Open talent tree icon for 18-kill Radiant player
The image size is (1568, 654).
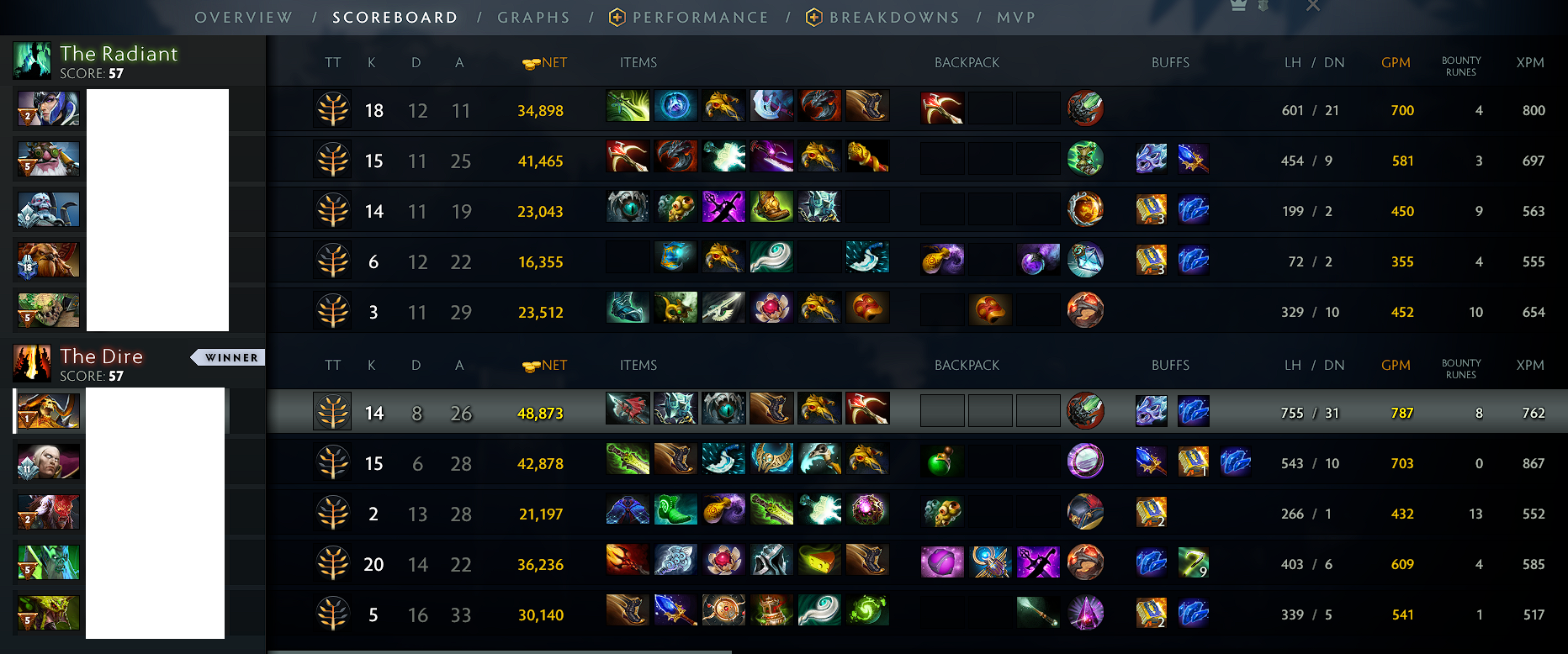333,109
